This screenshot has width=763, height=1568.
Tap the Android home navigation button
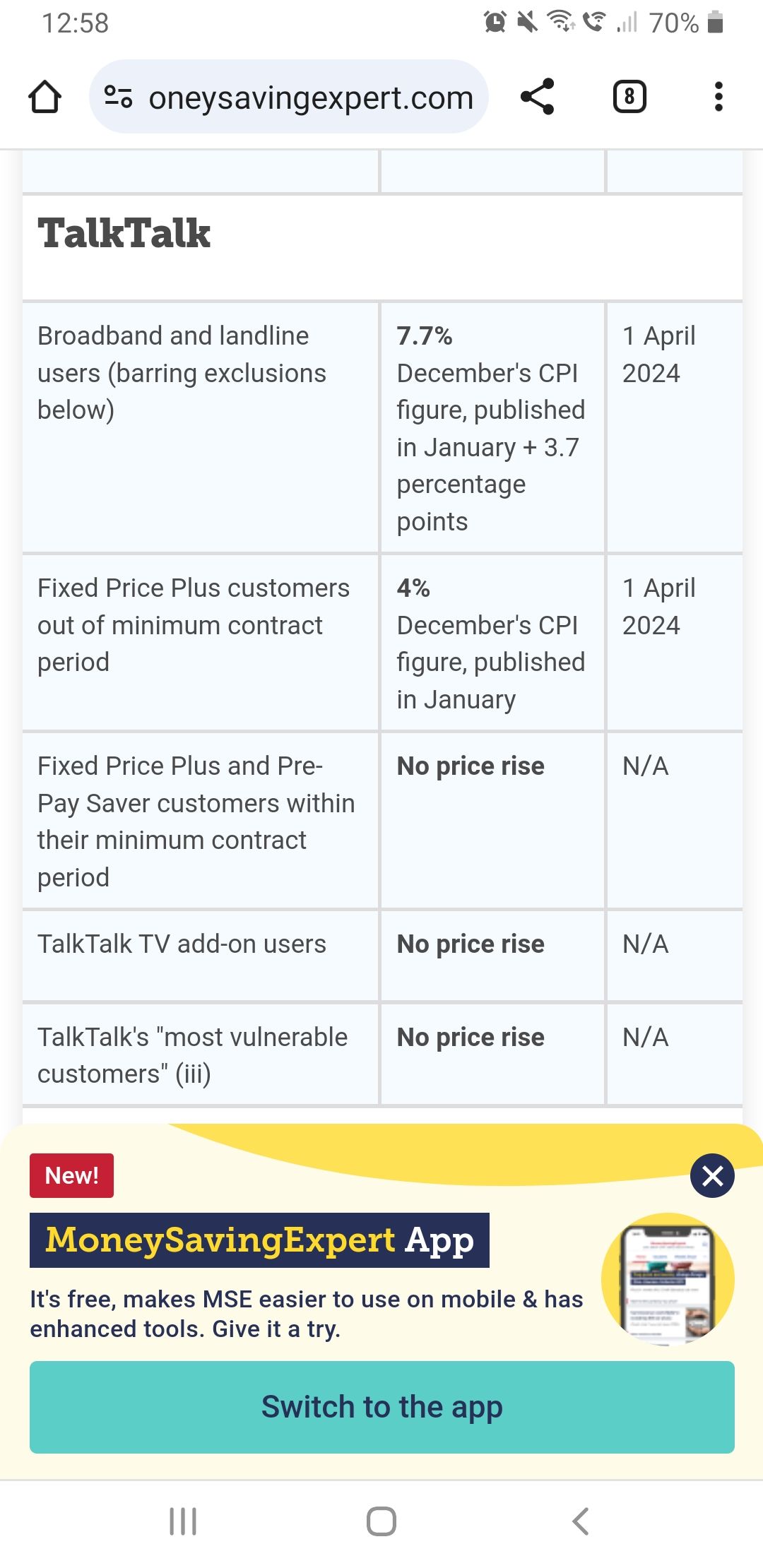[381, 1521]
